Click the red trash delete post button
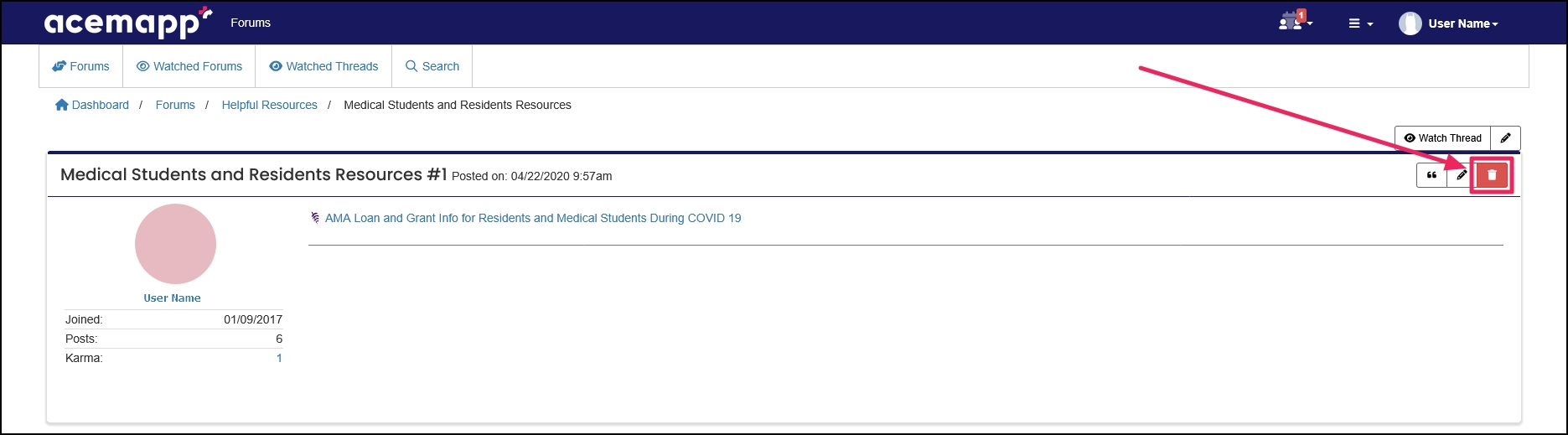 [1492, 175]
